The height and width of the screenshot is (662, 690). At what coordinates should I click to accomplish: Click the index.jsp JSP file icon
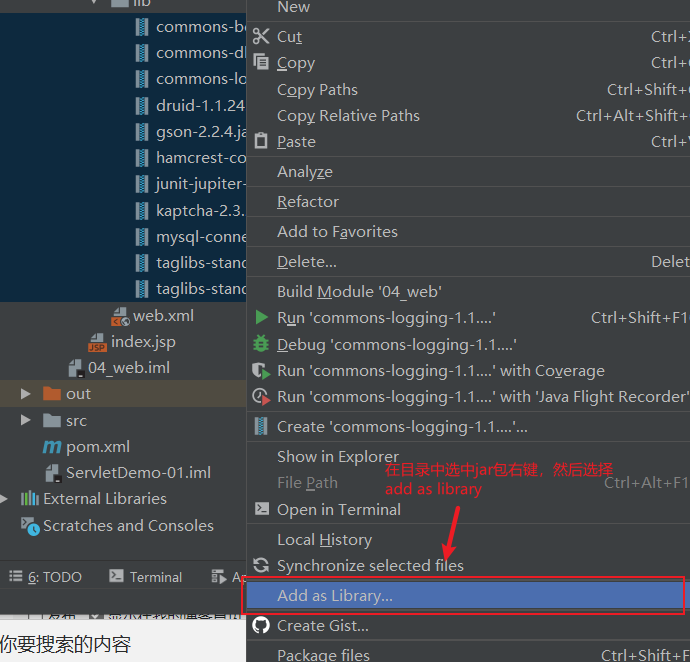click(97, 342)
